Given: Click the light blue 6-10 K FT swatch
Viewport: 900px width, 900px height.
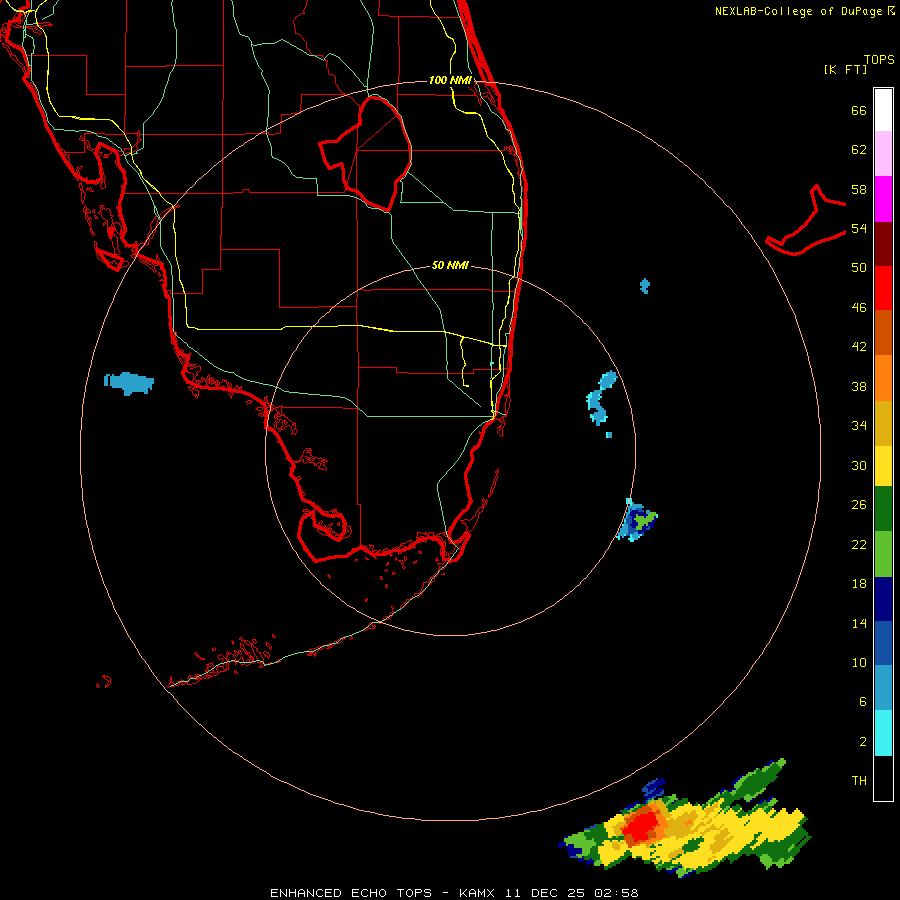Looking at the screenshot, I should point(883,688).
